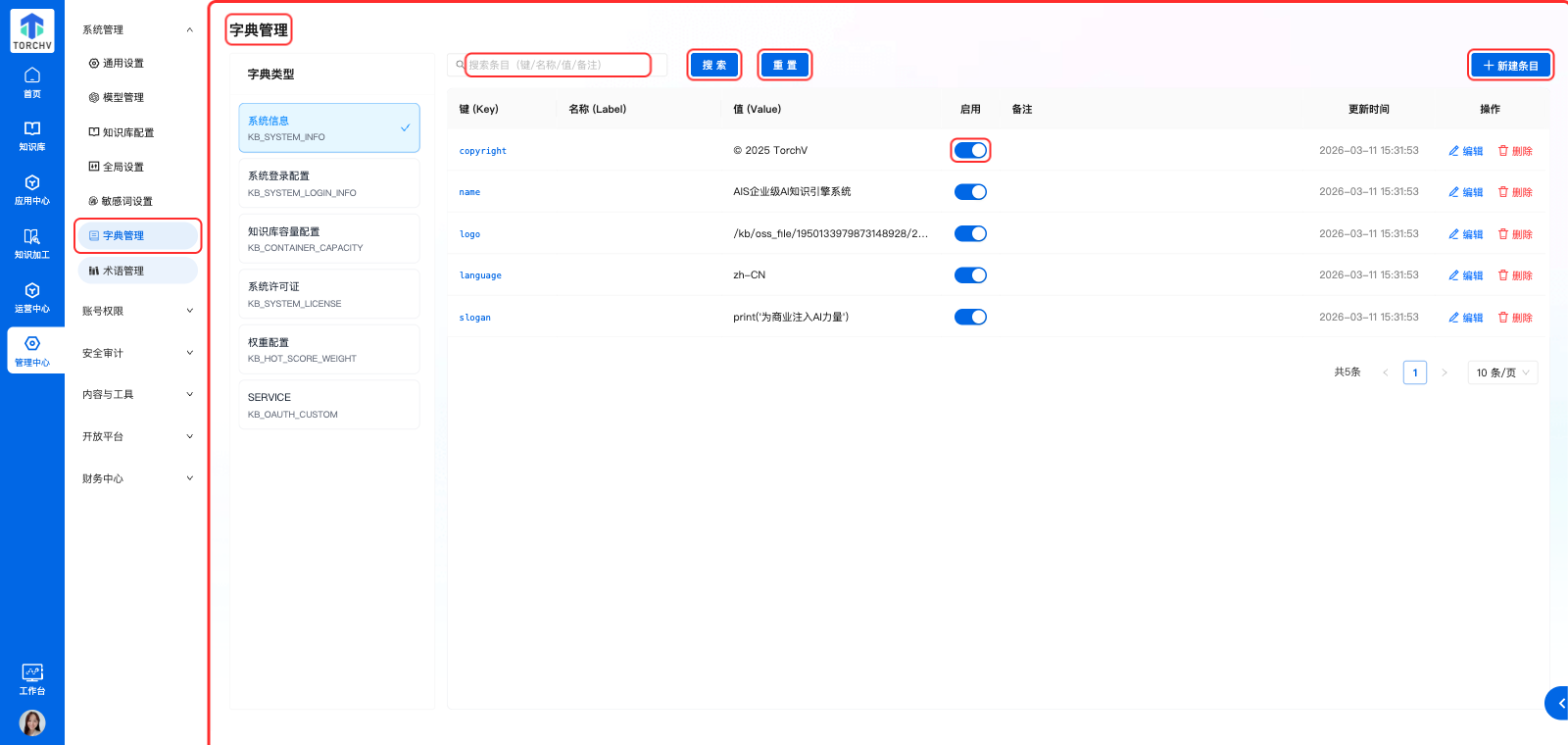Select 系统登录配置 dictionary type
The image size is (1568, 745).
[329, 183]
